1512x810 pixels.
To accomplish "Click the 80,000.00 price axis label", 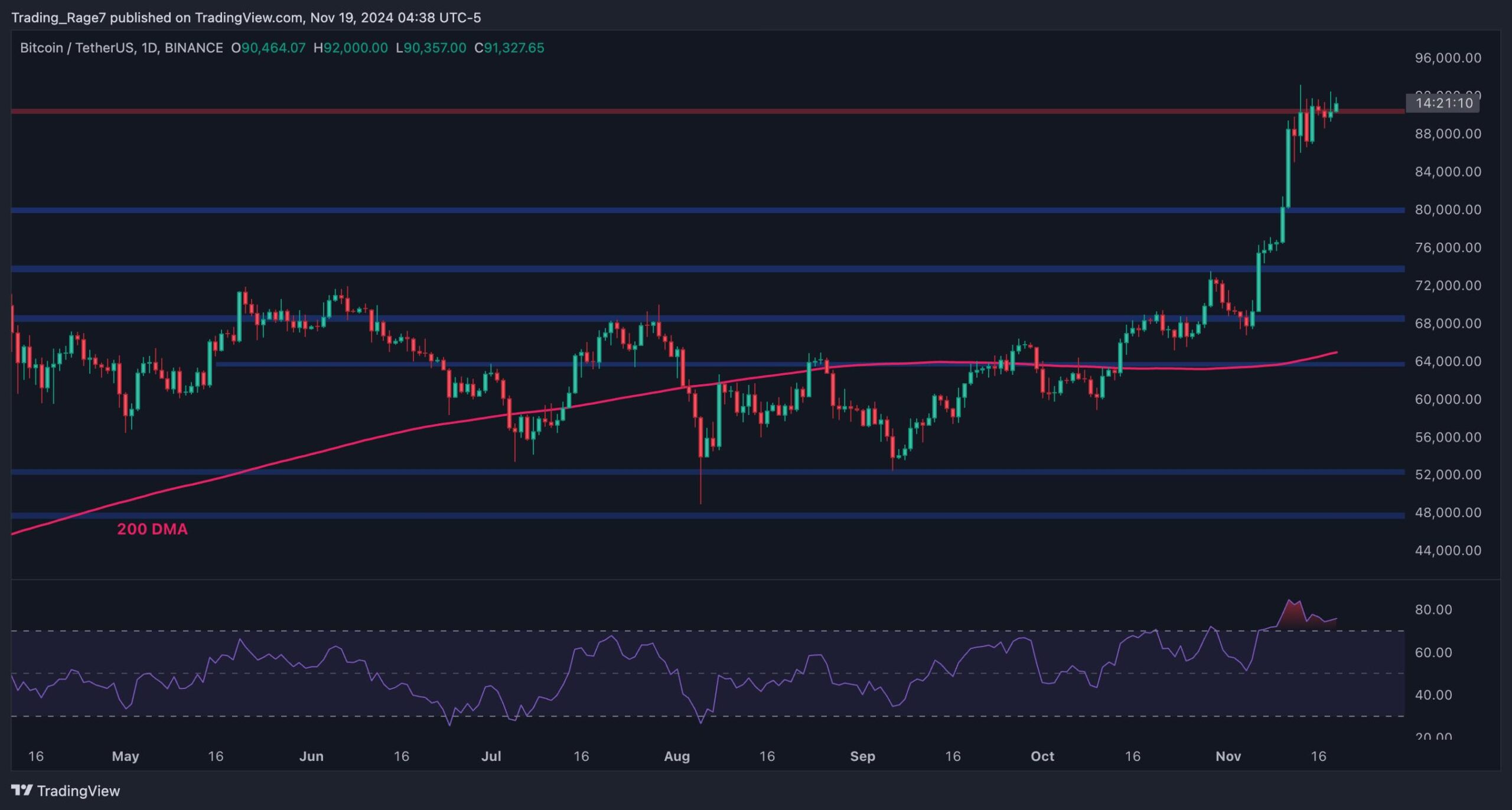I will pos(1448,210).
